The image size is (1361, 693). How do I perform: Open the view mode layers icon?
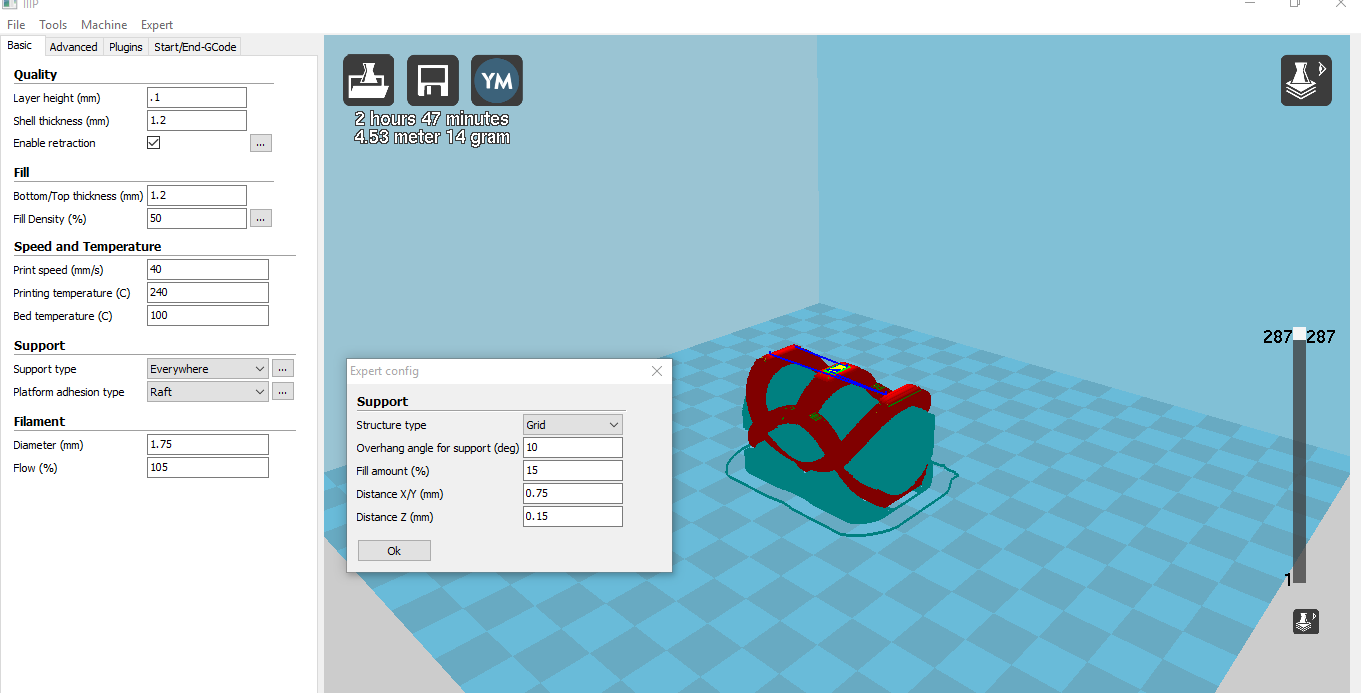tap(1306, 80)
